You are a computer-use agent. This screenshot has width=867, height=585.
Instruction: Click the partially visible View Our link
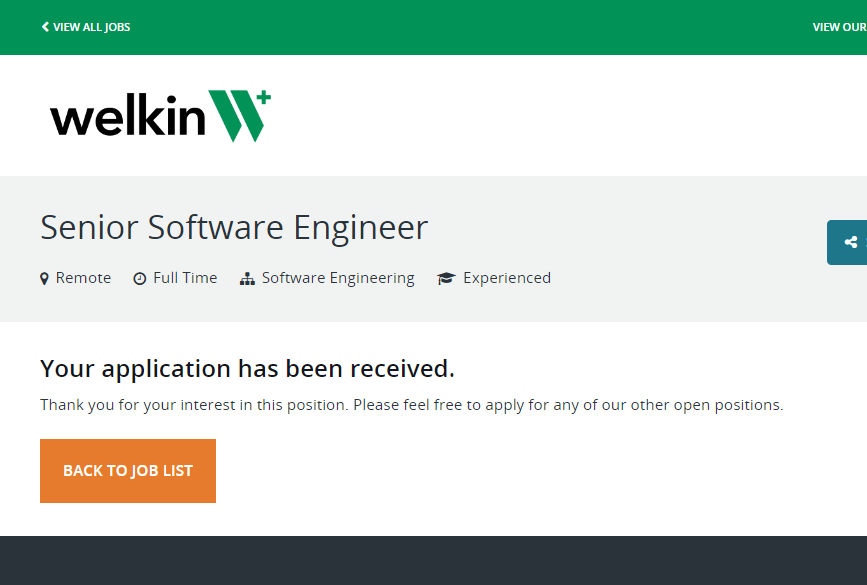pyautogui.click(x=839, y=27)
